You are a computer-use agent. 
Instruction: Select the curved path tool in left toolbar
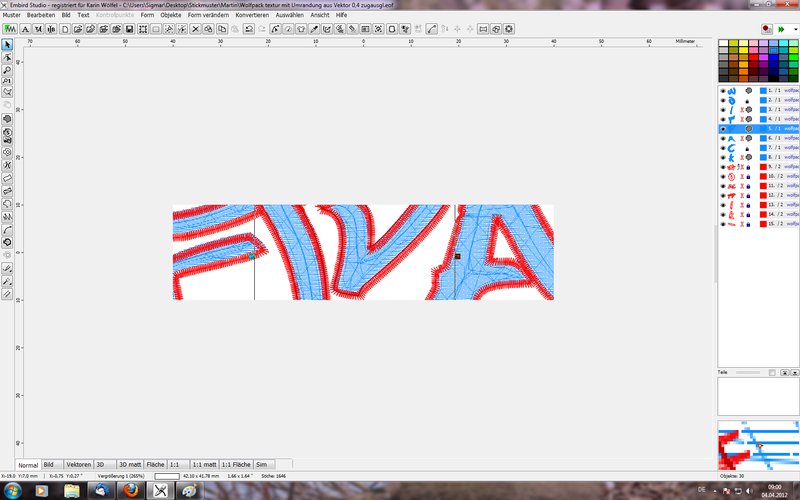point(7,230)
